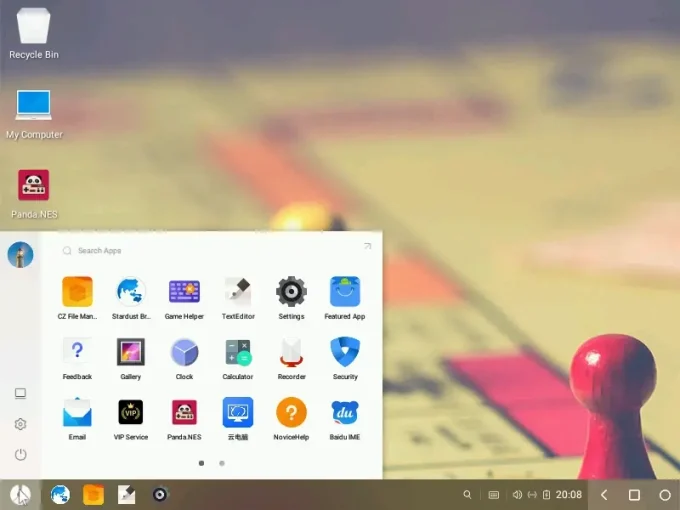Click the user avatar in start menu
The height and width of the screenshot is (510, 680).
20,255
